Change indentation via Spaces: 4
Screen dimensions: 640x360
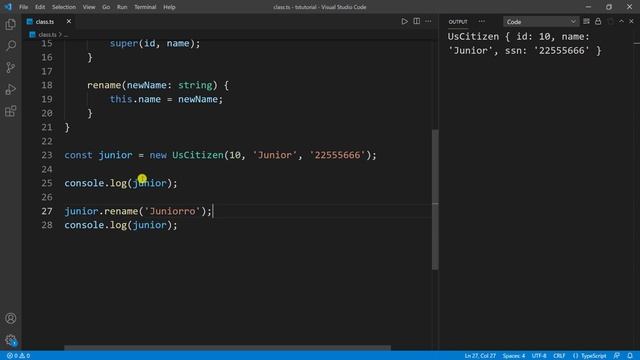click(513, 356)
